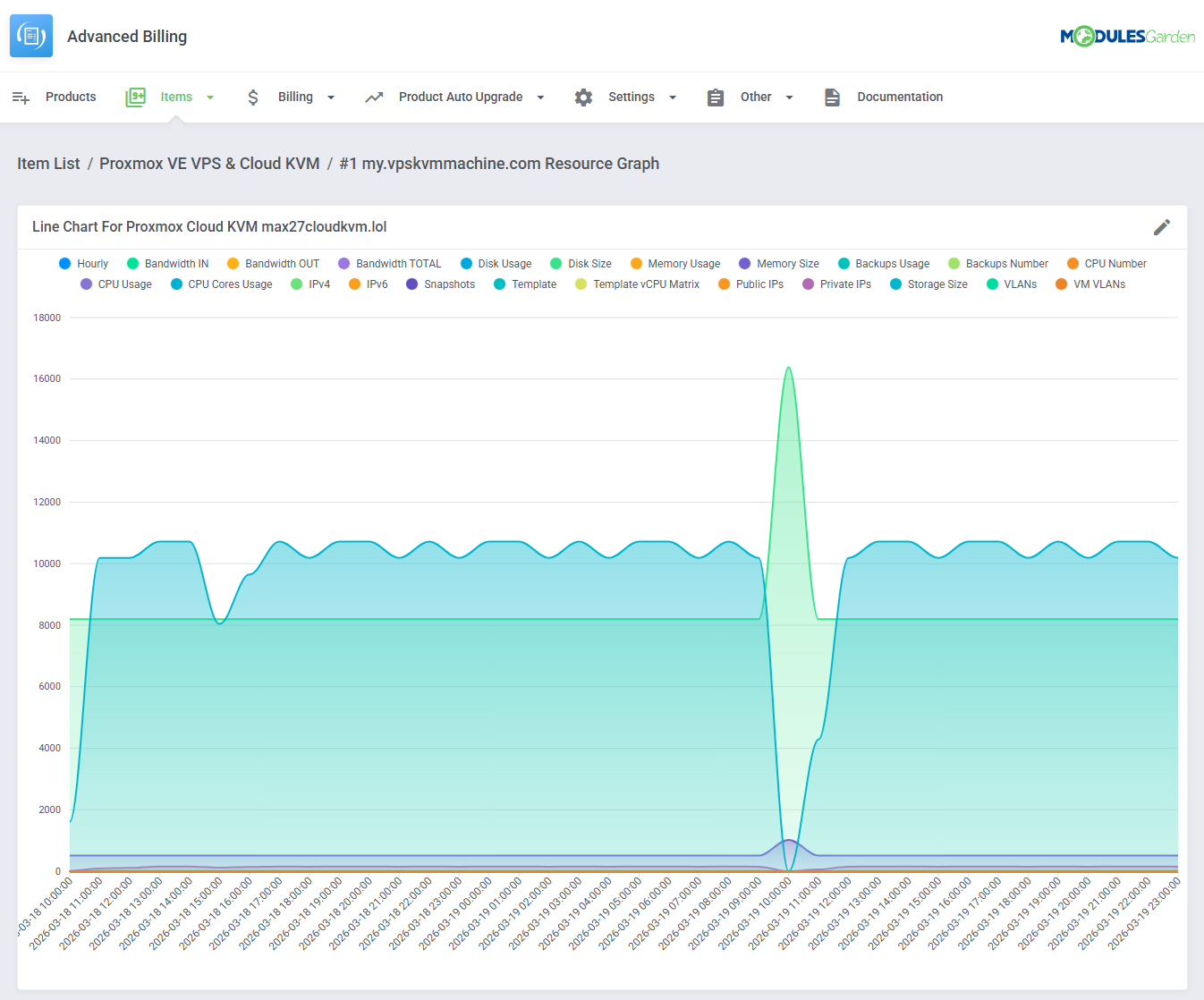Expand the Settings dropdown arrow

pos(673,97)
